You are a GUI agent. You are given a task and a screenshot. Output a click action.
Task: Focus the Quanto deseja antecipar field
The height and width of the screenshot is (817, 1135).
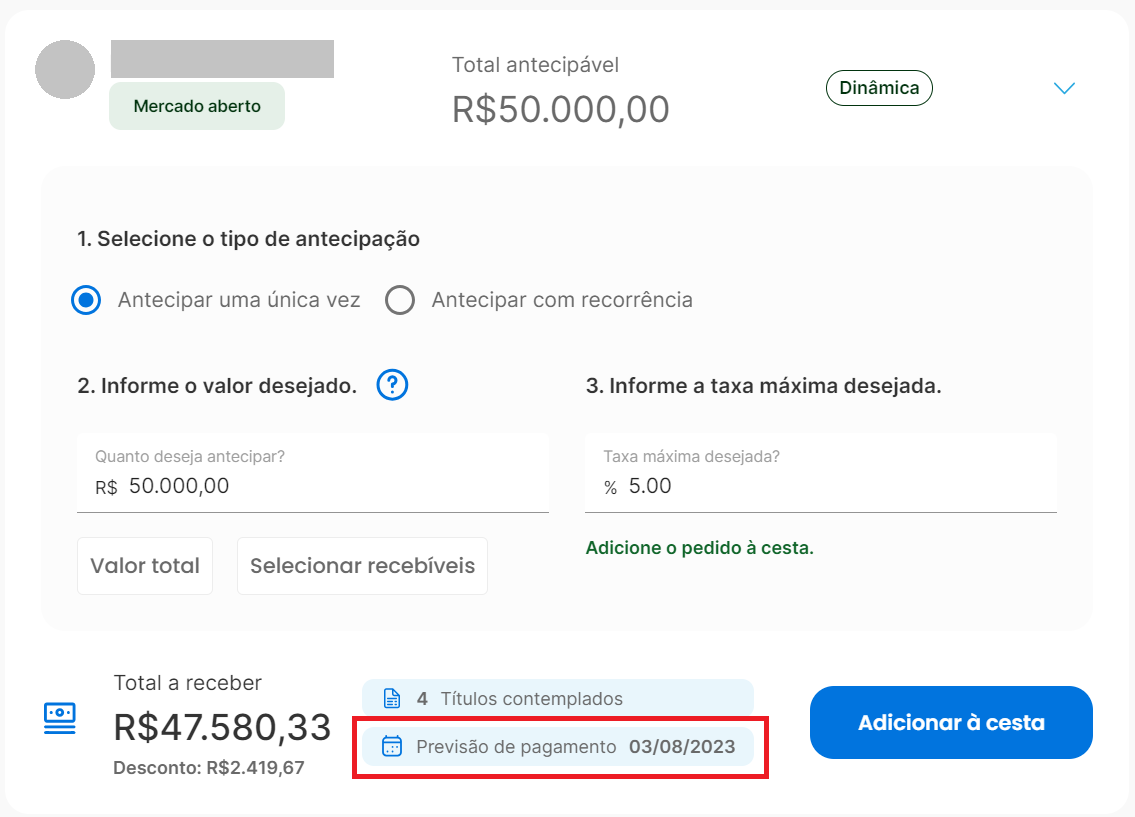pyautogui.click(x=313, y=473)
